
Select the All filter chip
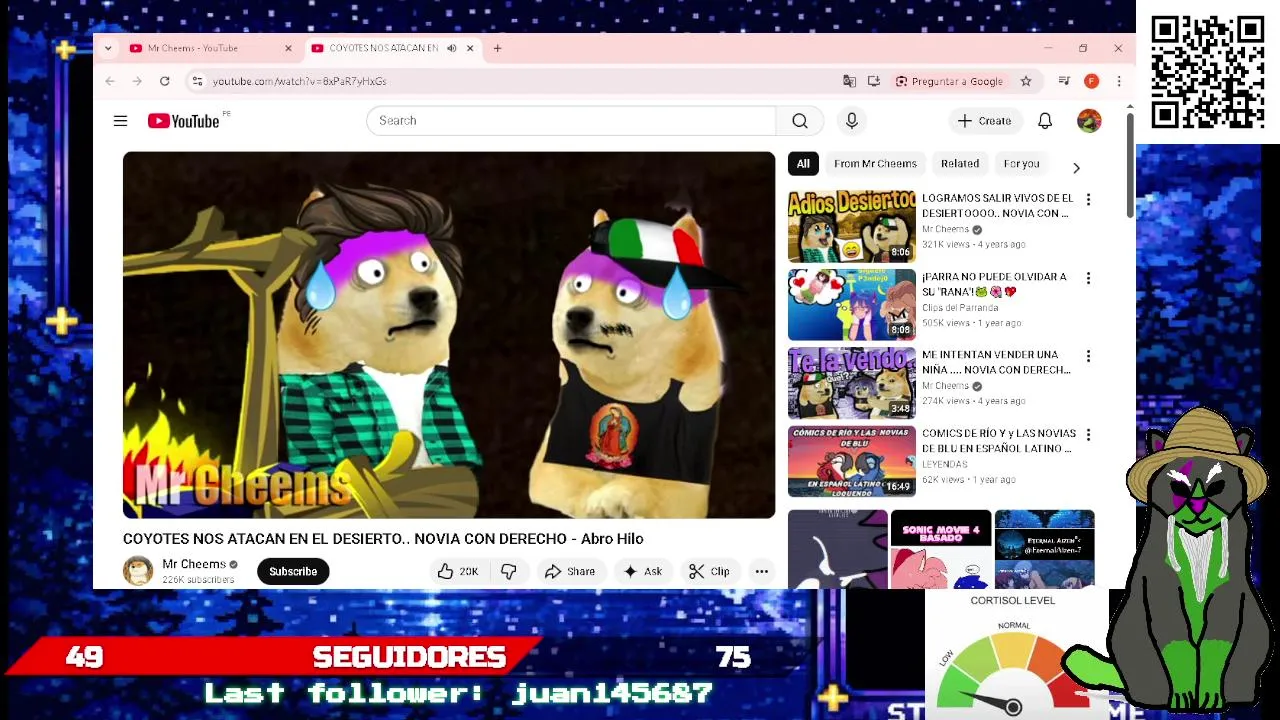pyautogui.click(x=803, y=163)
